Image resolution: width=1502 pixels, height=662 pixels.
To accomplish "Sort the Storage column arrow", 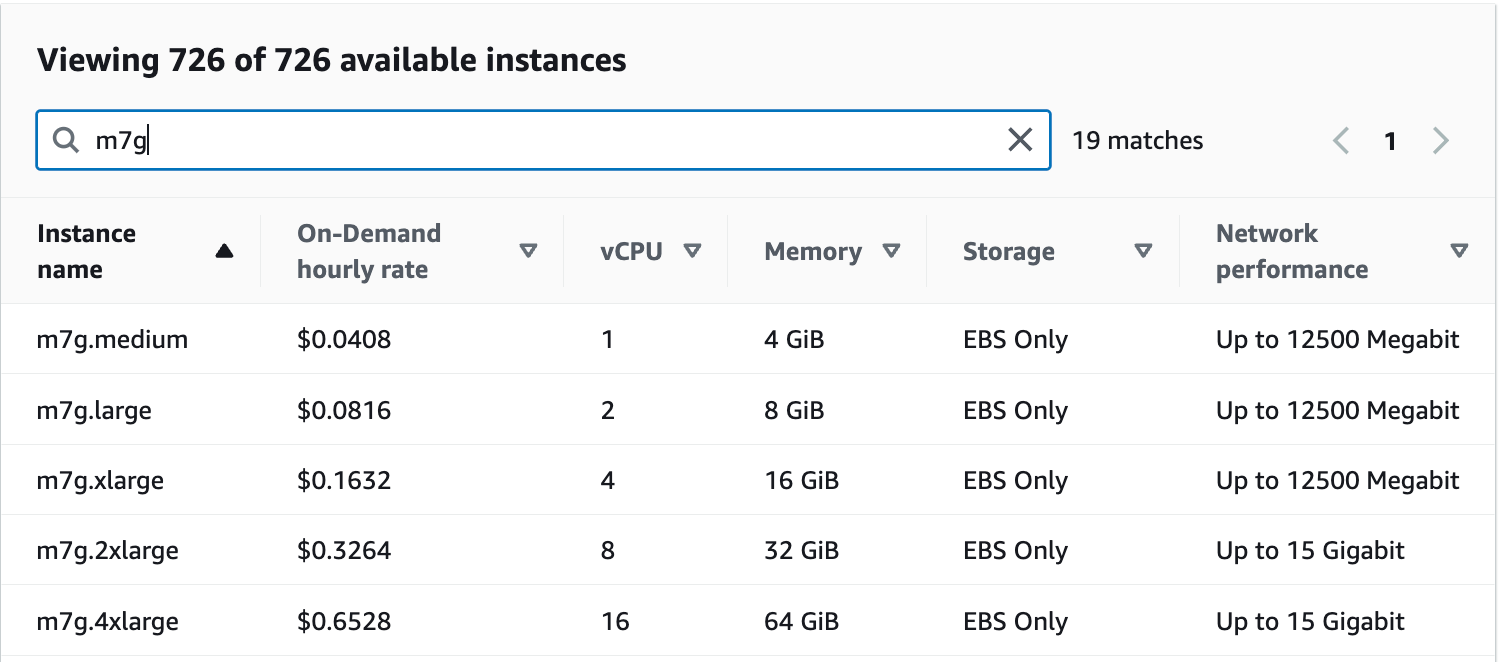I will (x=1144, y=252).
